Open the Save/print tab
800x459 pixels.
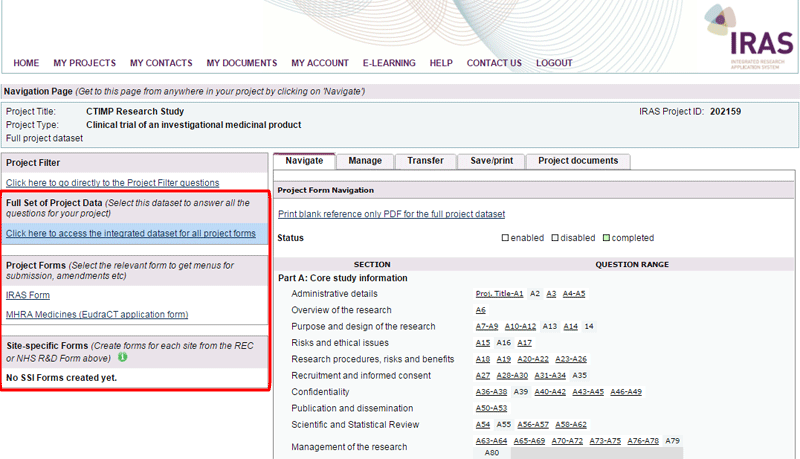[492, 161]
